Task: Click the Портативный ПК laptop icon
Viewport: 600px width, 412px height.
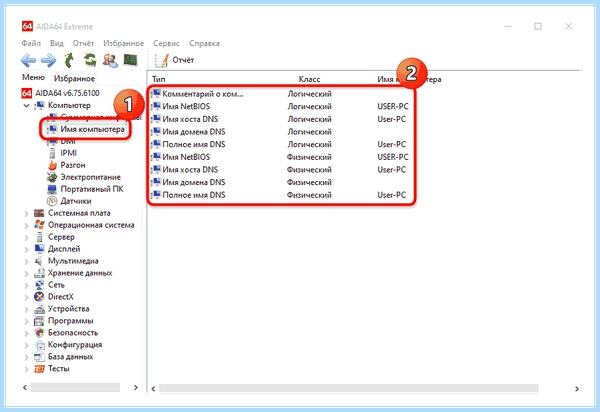Action: [52, 189]
